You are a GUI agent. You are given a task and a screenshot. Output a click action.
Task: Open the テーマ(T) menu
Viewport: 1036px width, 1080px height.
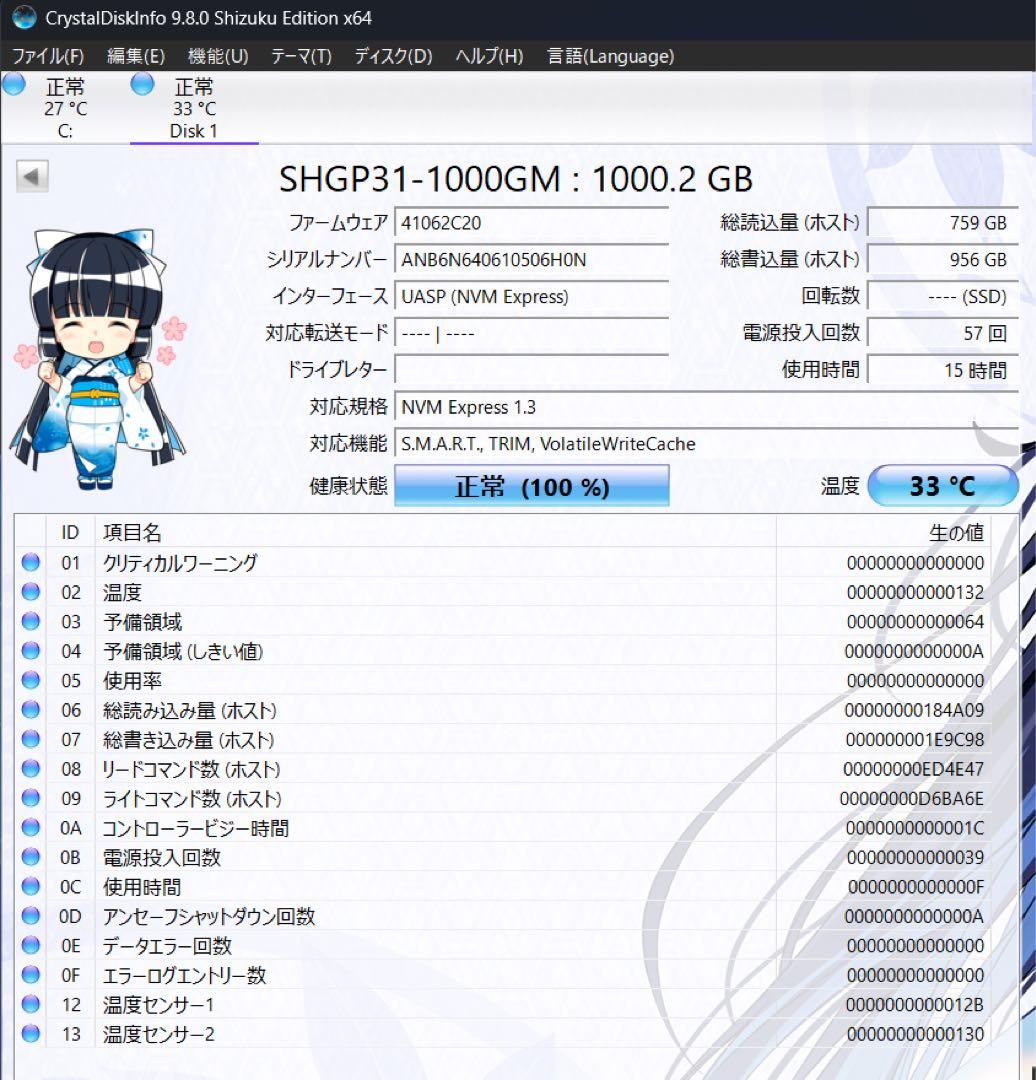click(x=301, y=56)
